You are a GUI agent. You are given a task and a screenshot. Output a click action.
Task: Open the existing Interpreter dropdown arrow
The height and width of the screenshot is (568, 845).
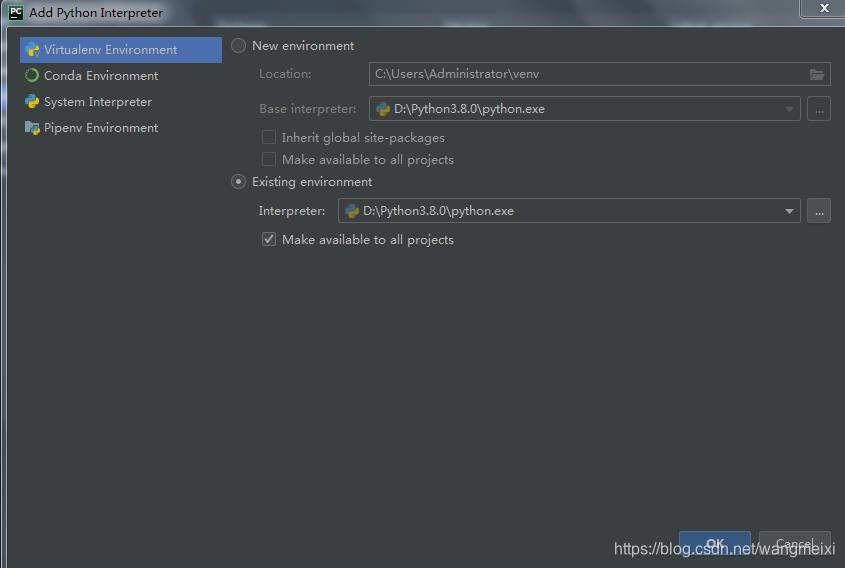click(789, 211)
